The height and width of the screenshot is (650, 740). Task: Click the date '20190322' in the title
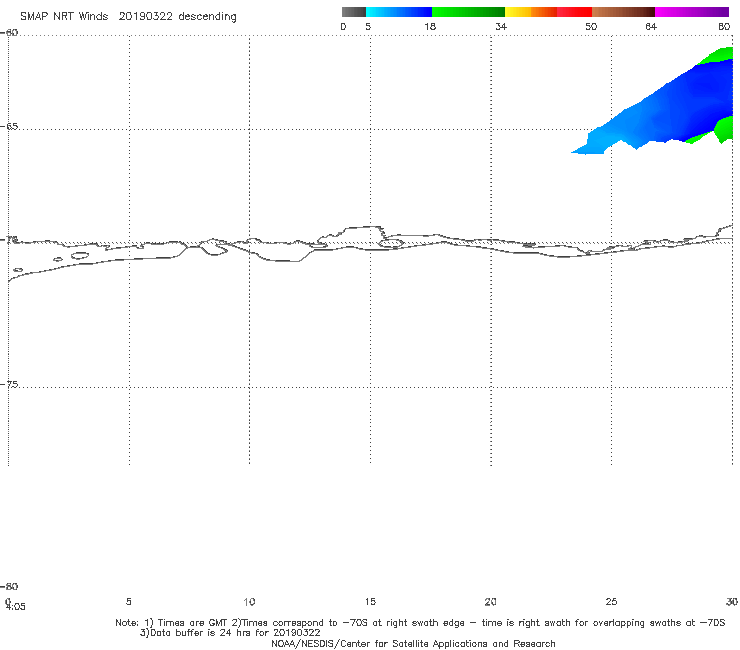pos(145,16)
